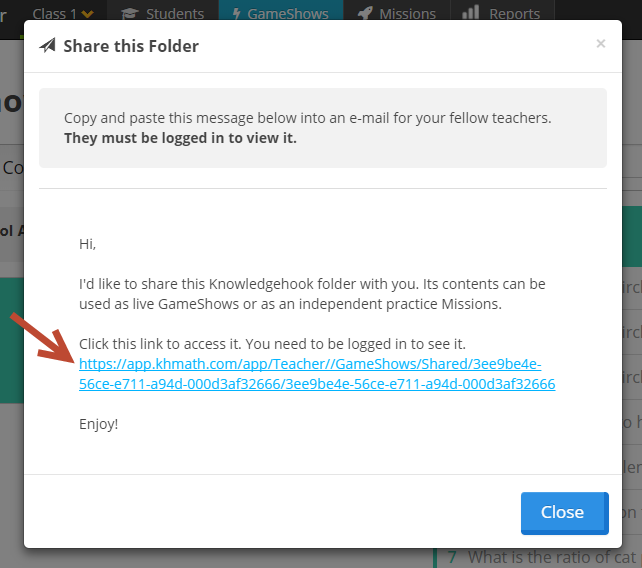Click the graduation cap Students icon
The image size is (642, 568).
[130, 14]
